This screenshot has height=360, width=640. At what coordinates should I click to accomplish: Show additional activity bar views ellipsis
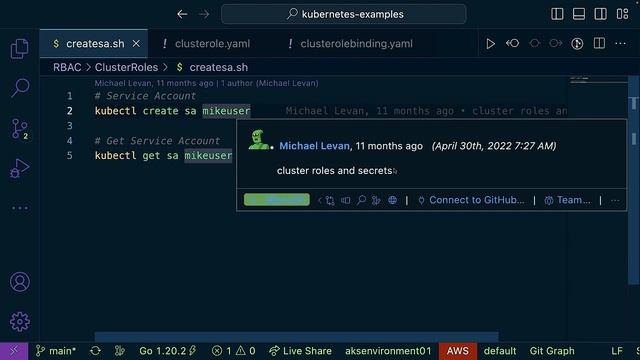click(20, 208)
